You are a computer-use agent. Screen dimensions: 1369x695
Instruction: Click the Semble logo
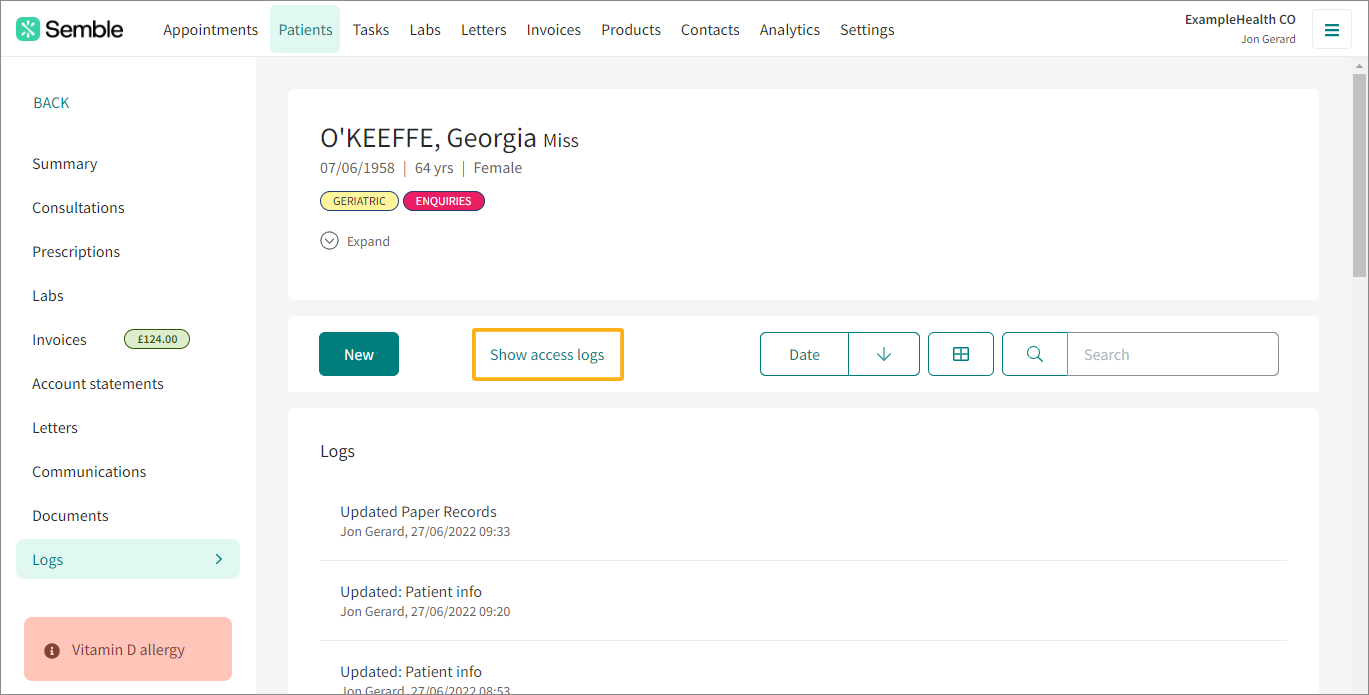(x=70, y=29)
